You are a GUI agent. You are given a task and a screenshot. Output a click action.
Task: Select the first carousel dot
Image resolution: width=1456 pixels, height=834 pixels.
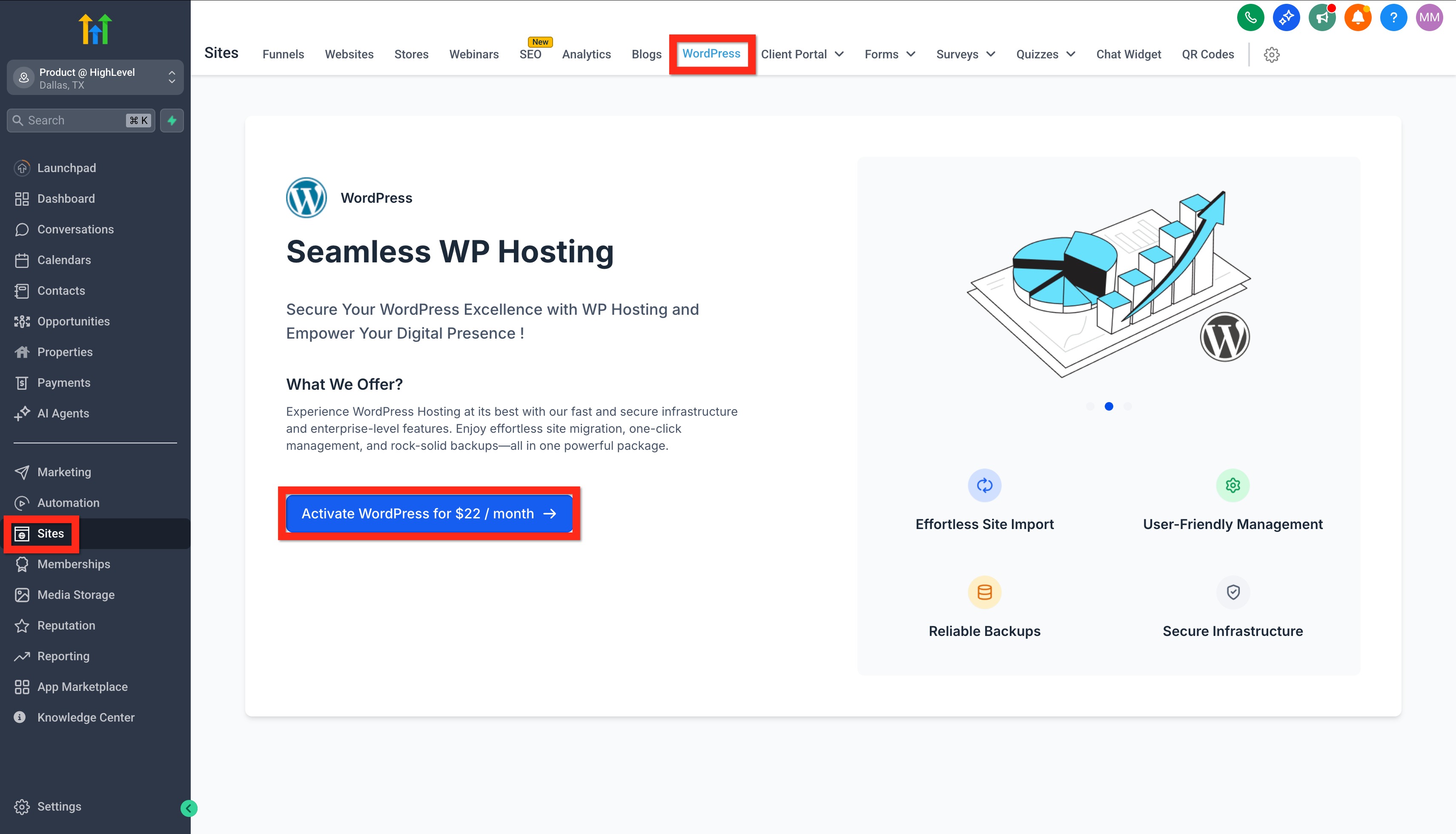[x=1090, y=406]
